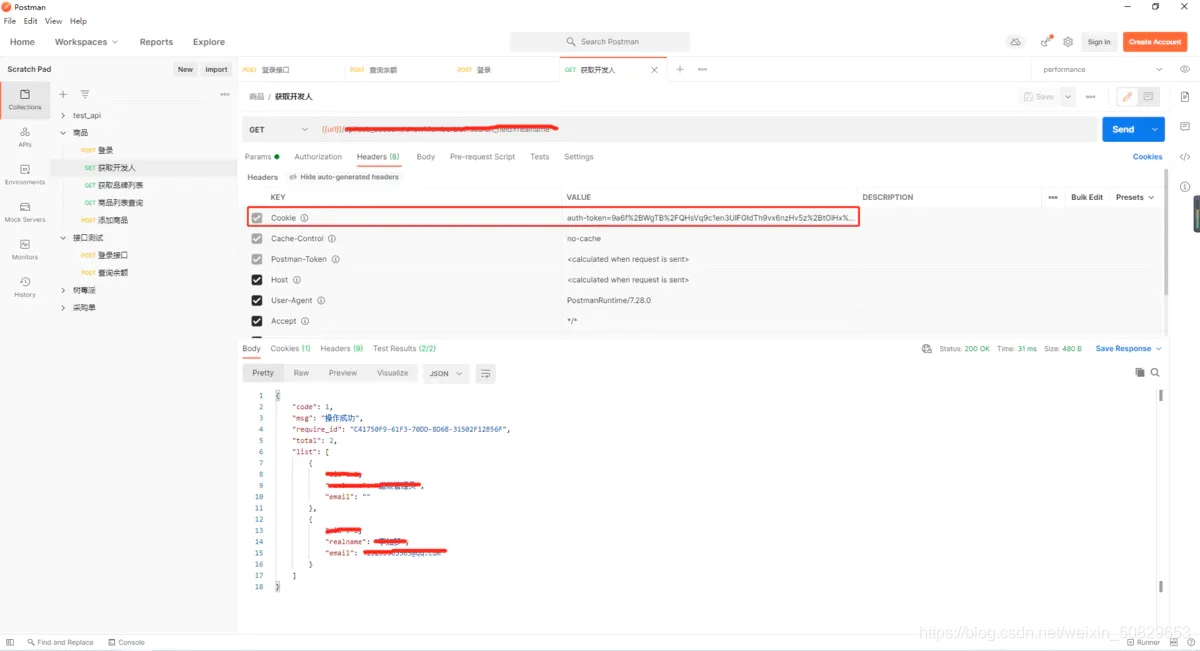Toggle the Postman-Token header checkbox
Screen dimensions: 1200x651
click(257, 259)
